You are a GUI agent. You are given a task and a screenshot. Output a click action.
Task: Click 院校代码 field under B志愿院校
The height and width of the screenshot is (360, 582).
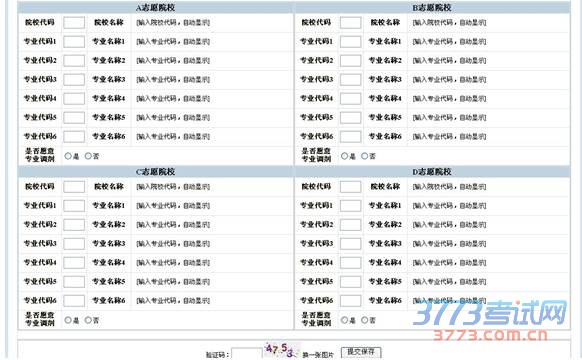click(350, 23)
